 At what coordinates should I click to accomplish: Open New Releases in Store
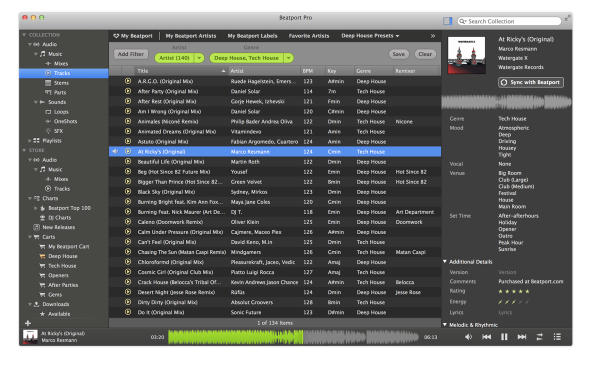click(x=58, y=227)
